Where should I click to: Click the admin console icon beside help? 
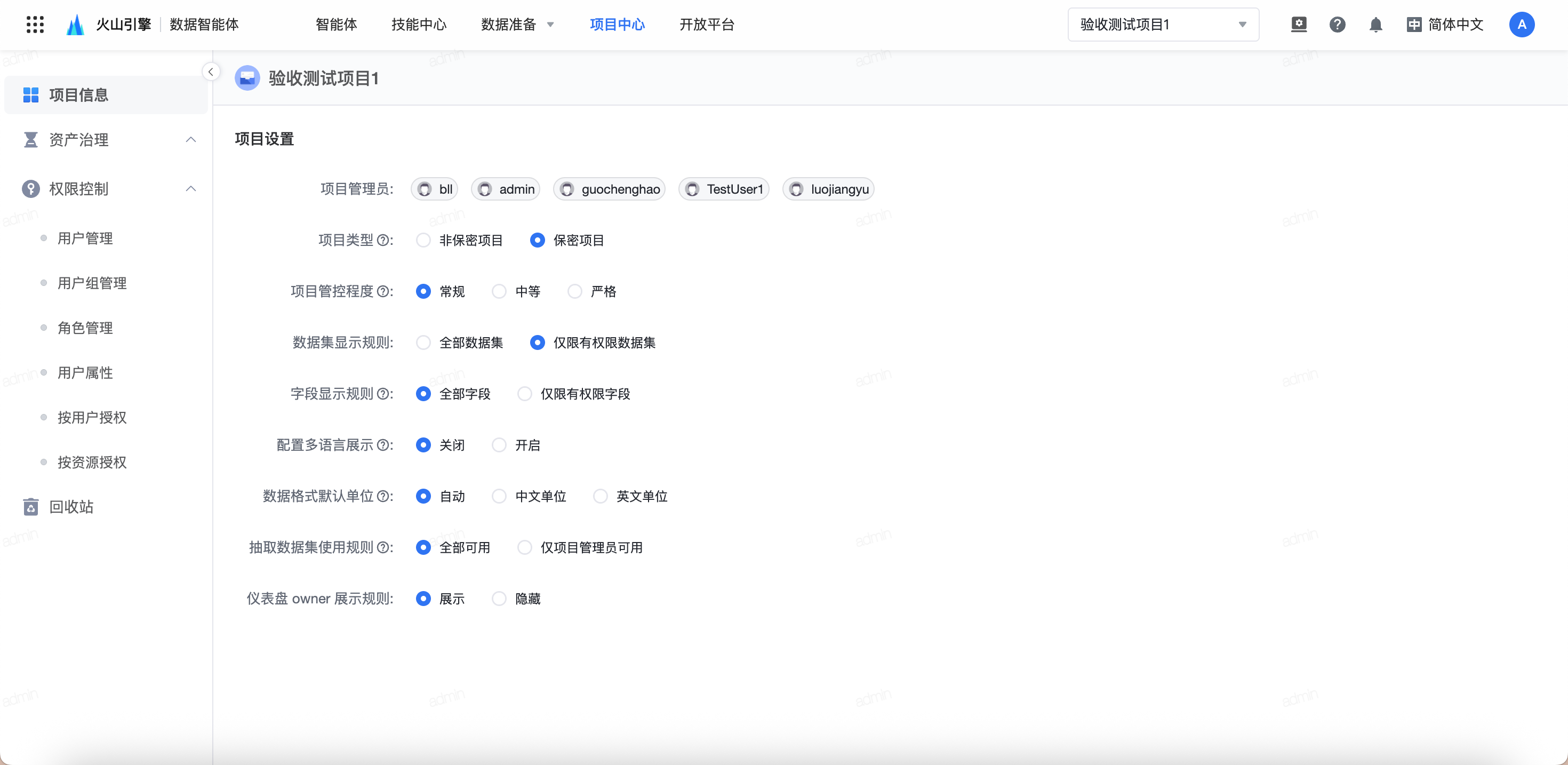[x=1298, y=25]
